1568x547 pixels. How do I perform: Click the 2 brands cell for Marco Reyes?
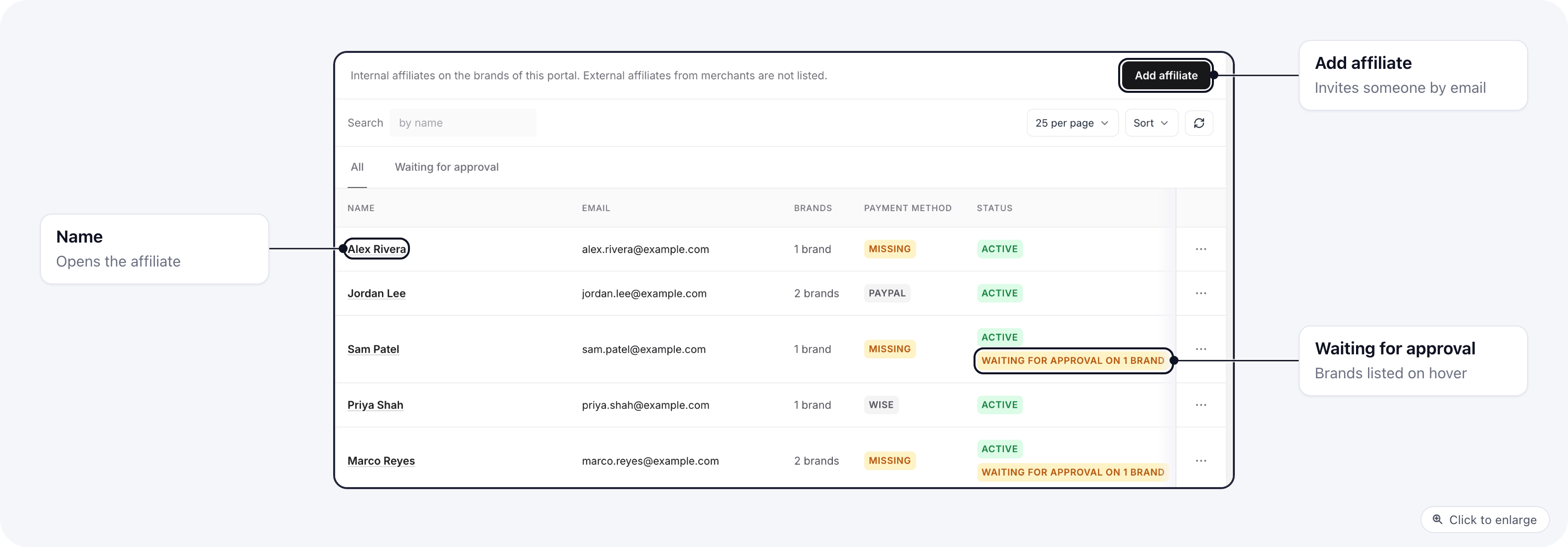pos(816,461)
